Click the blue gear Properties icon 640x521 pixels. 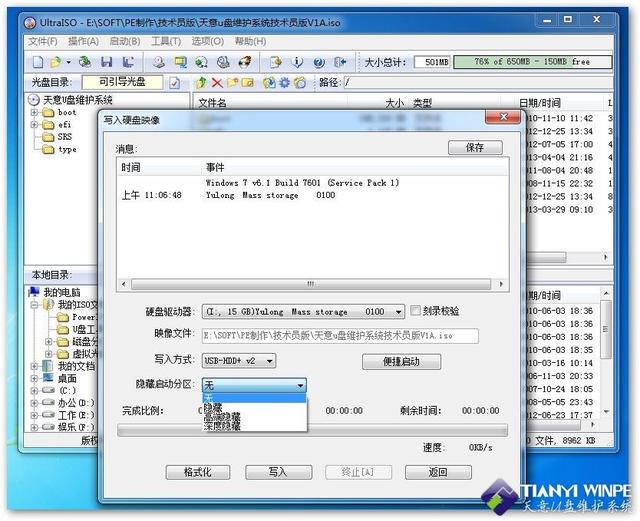(x=284, y=83)
